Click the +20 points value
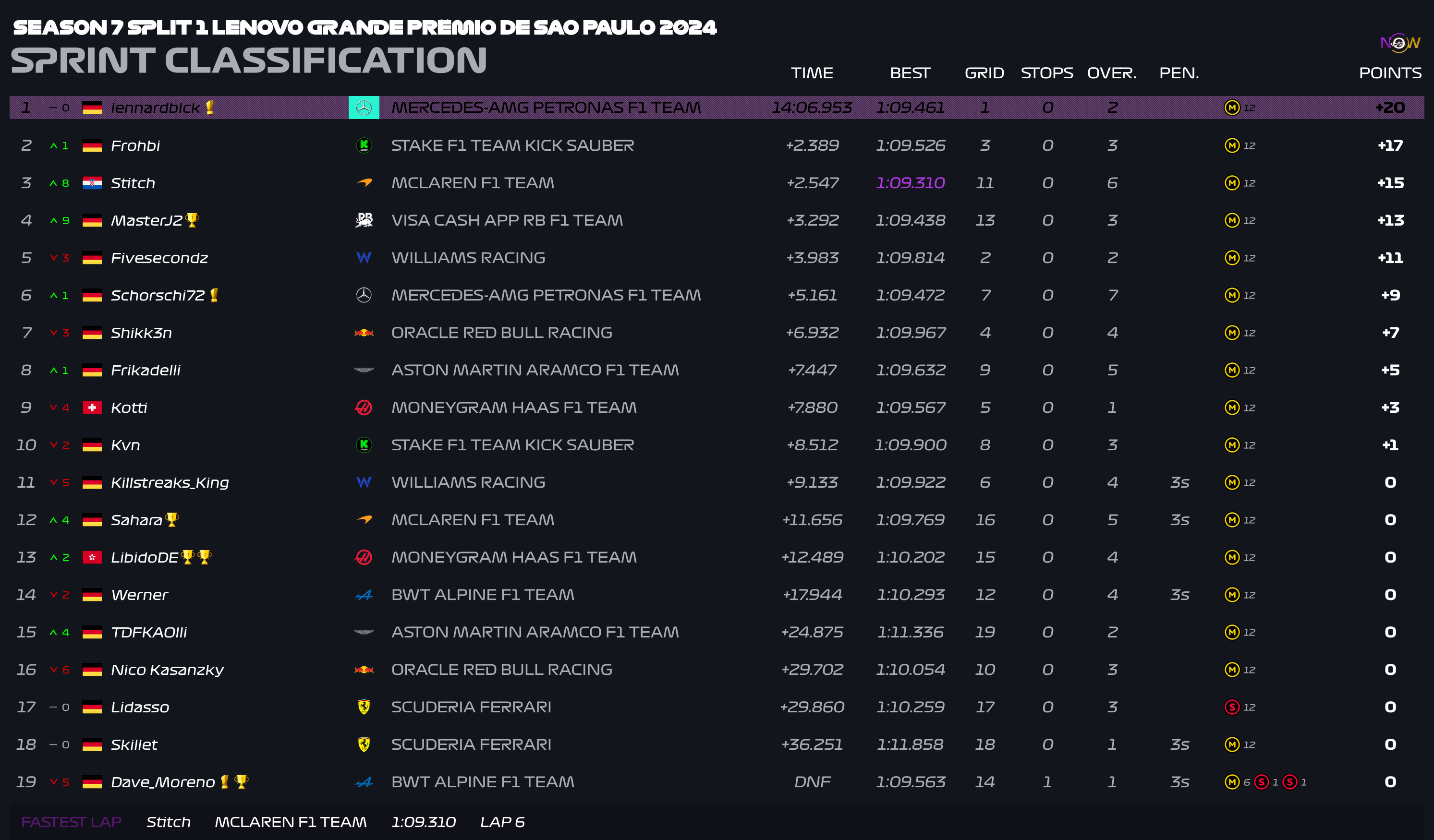Viewport: 1434px width, 840px height. pos(1390,108)
